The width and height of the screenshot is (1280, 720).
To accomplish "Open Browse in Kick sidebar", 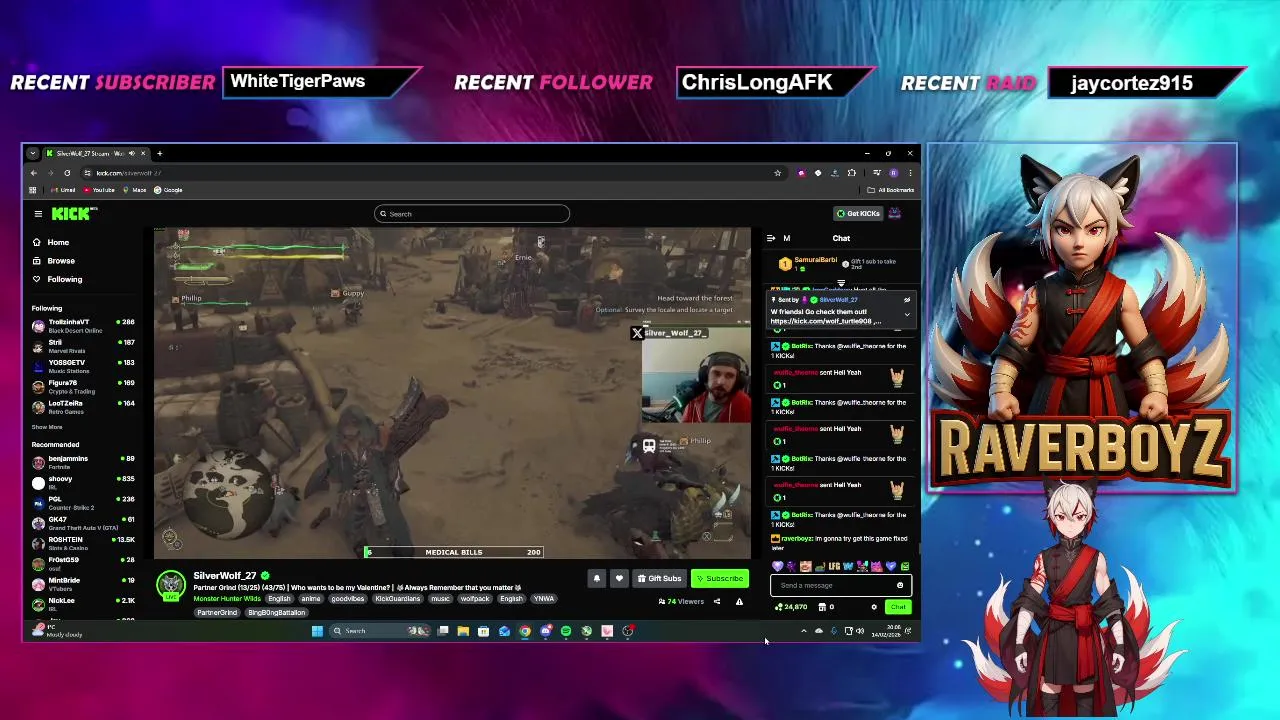I will (x=54, y=260).
